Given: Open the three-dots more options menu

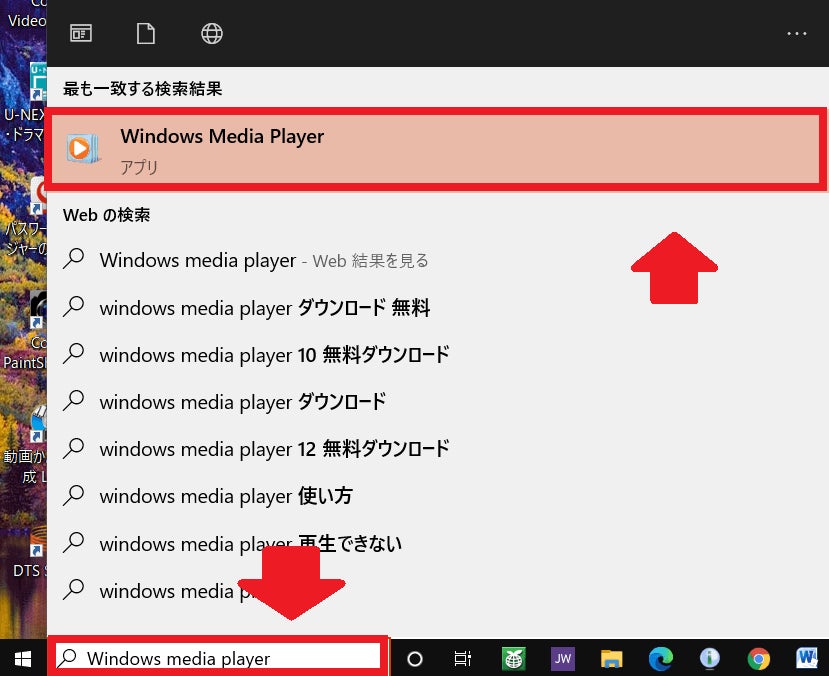Looking at the screenshot, I should click(x=796, y=34).
